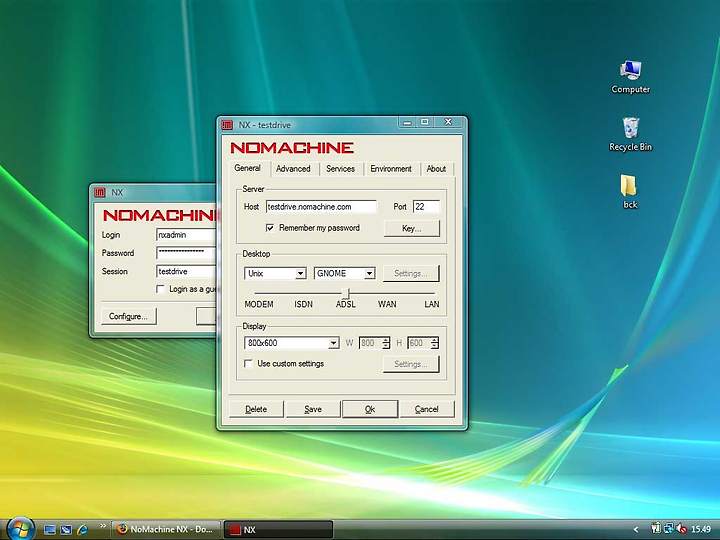Screen dimensions: 720x540
Task: Click the first system tray icon
Action: click(656, 529)
